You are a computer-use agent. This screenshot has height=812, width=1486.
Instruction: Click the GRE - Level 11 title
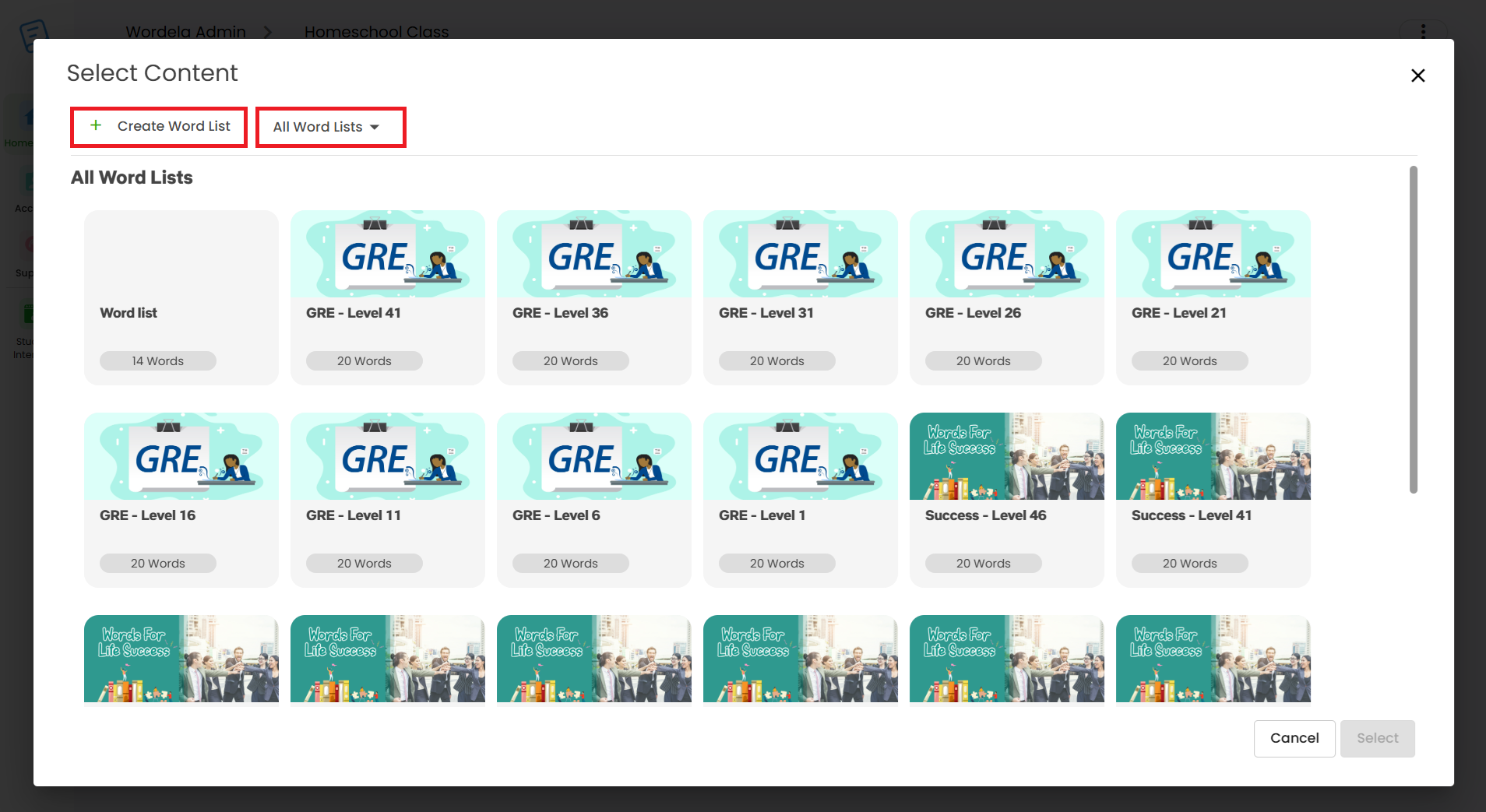click(x=354, y=515)
